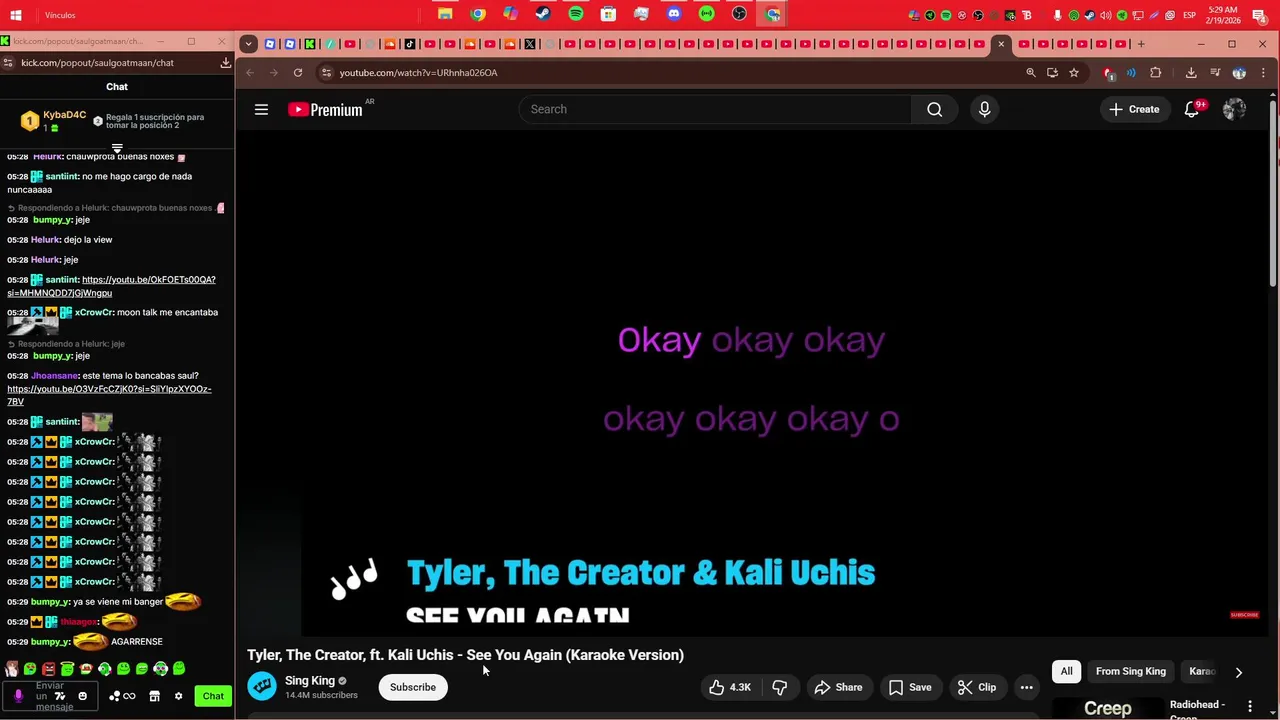1280x720 pixels.
Task: Open the Creep video thumbnail
Action: coord(1108,708)
